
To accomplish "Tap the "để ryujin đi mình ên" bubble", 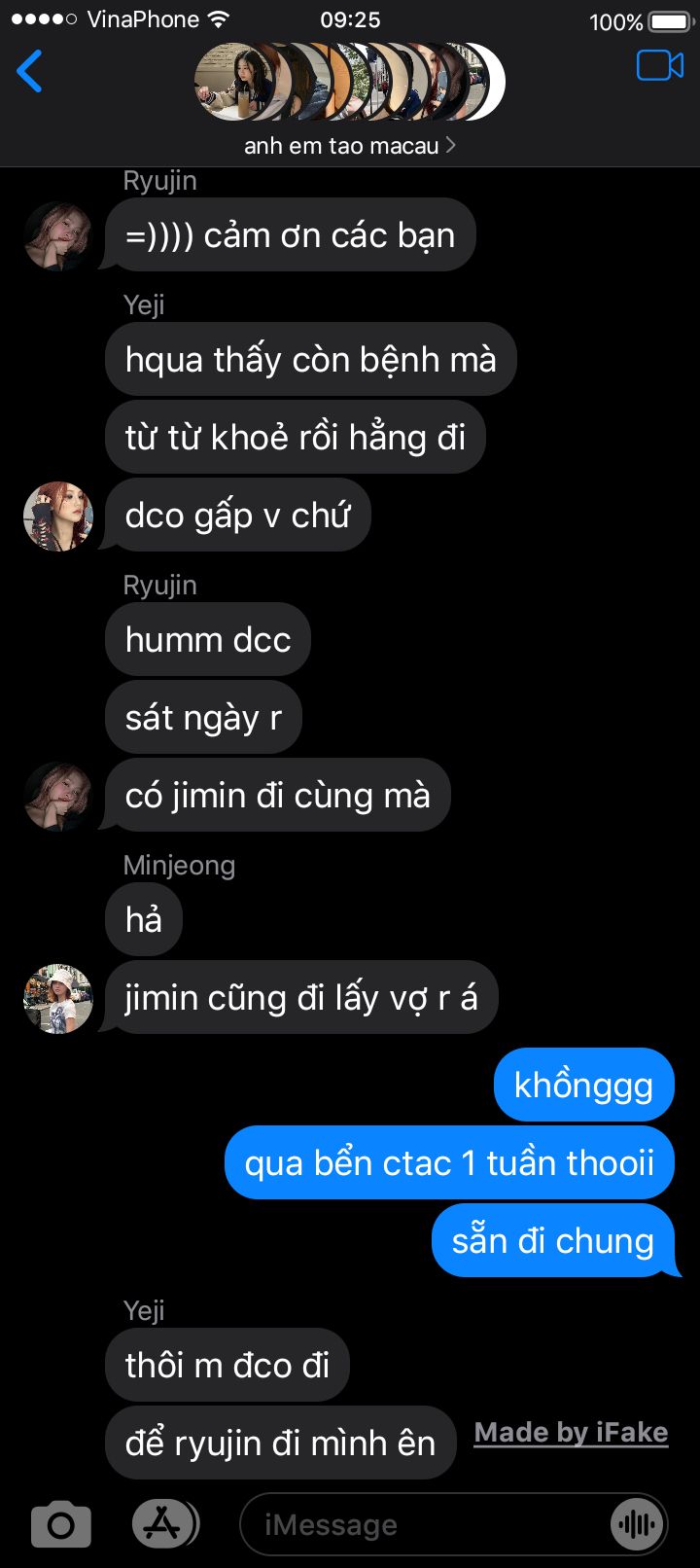I will (x=281, y=1443).
